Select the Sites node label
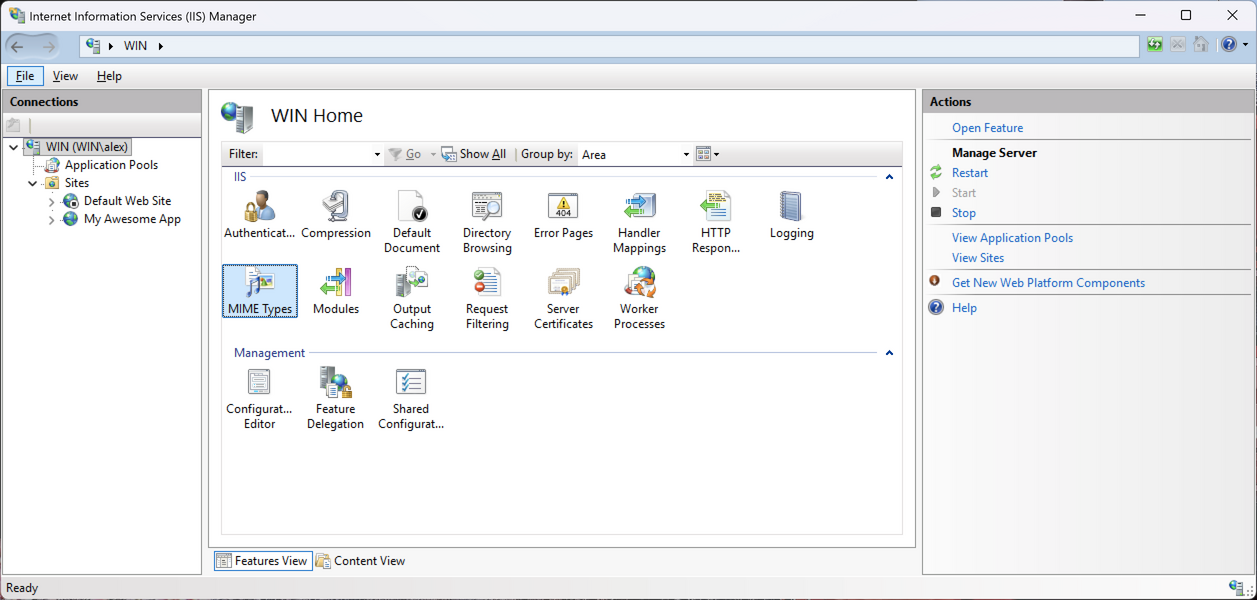Screen dimensions: 1257x600 [x=77, y=183]
